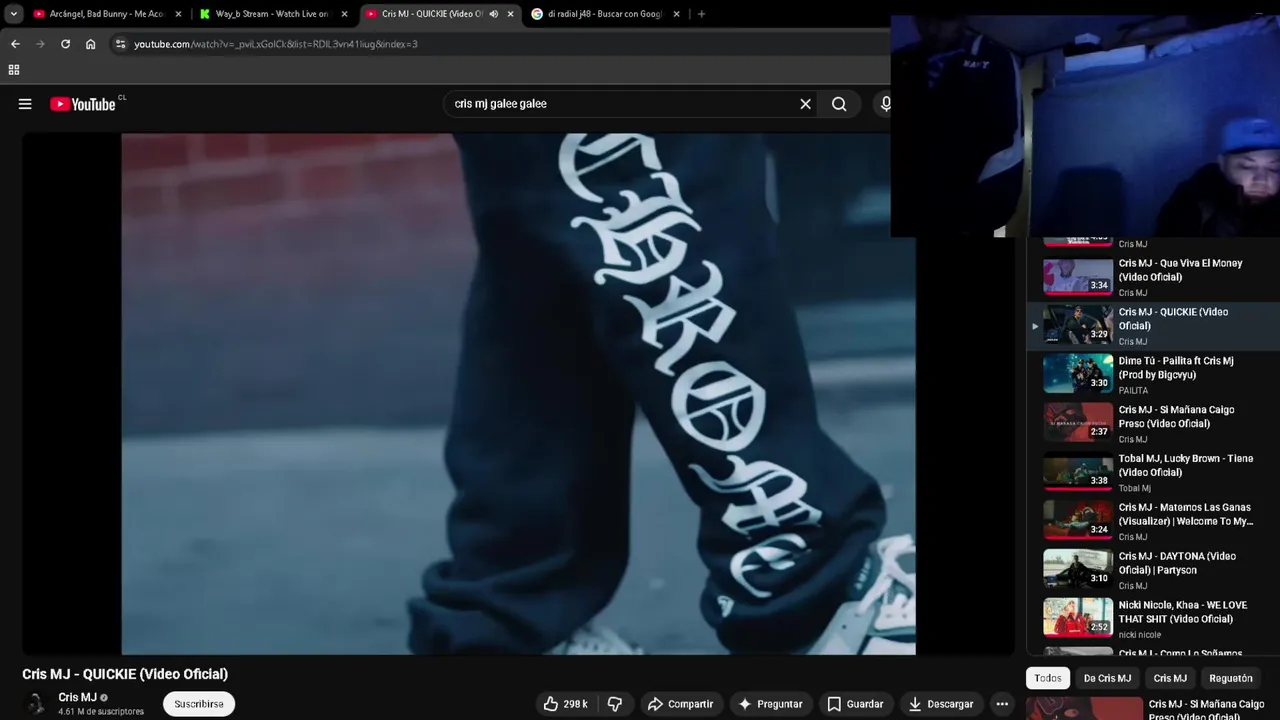
Task: Click title Cris MJ - DAYTONA (Video Oficial)
Action: tap(1177, 563)
